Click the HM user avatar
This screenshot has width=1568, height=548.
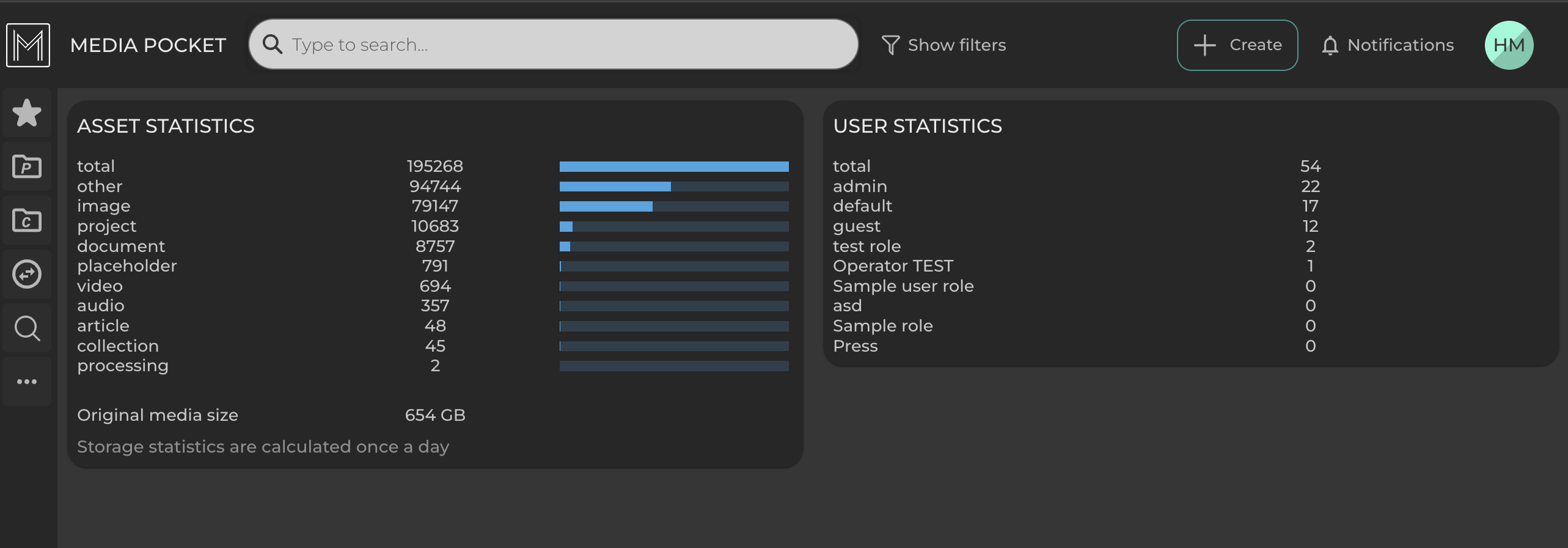point(1508,45)
